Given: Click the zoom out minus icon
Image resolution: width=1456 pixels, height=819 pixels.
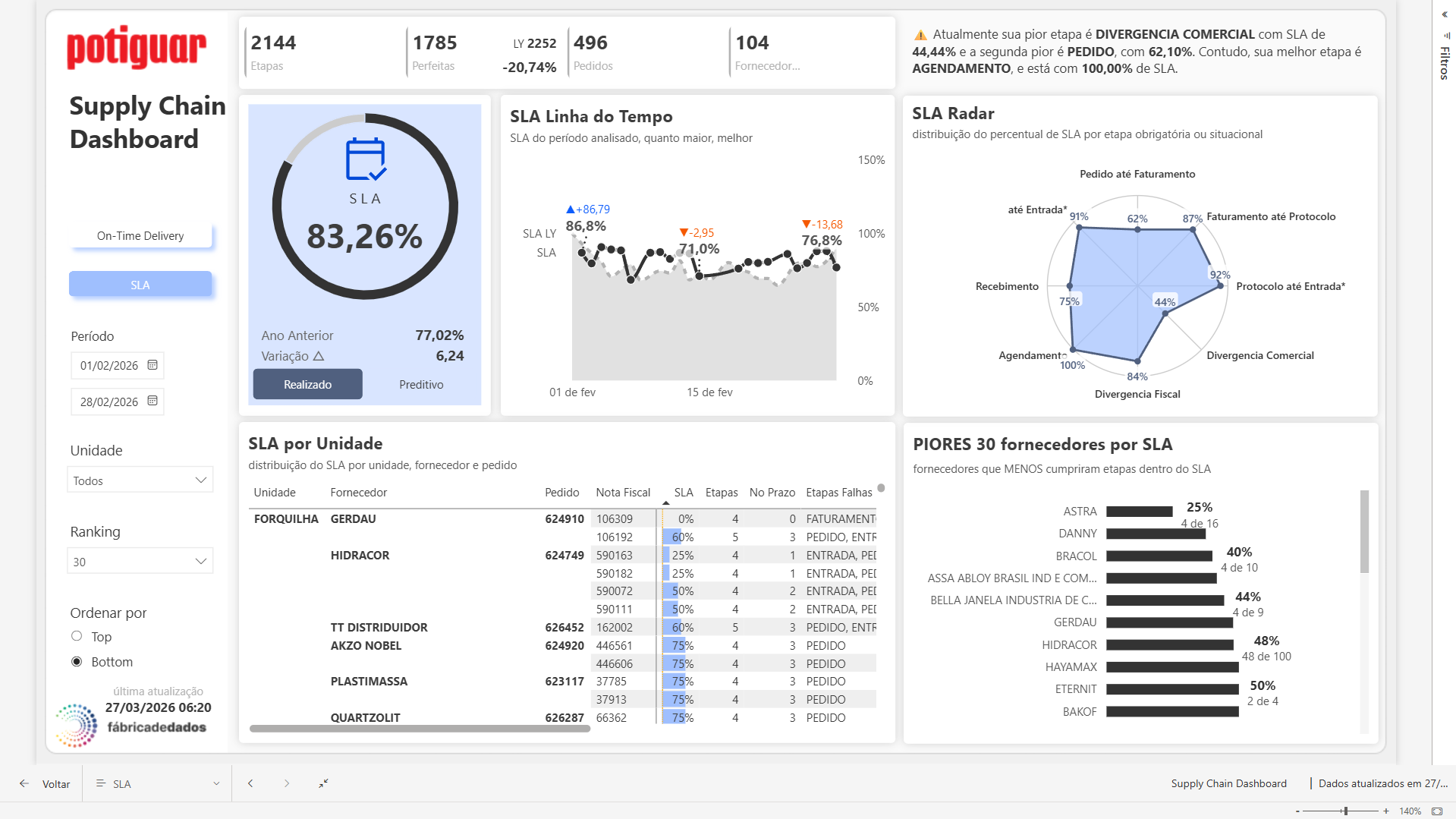Looking at the screenshot, I should 1298,811.
